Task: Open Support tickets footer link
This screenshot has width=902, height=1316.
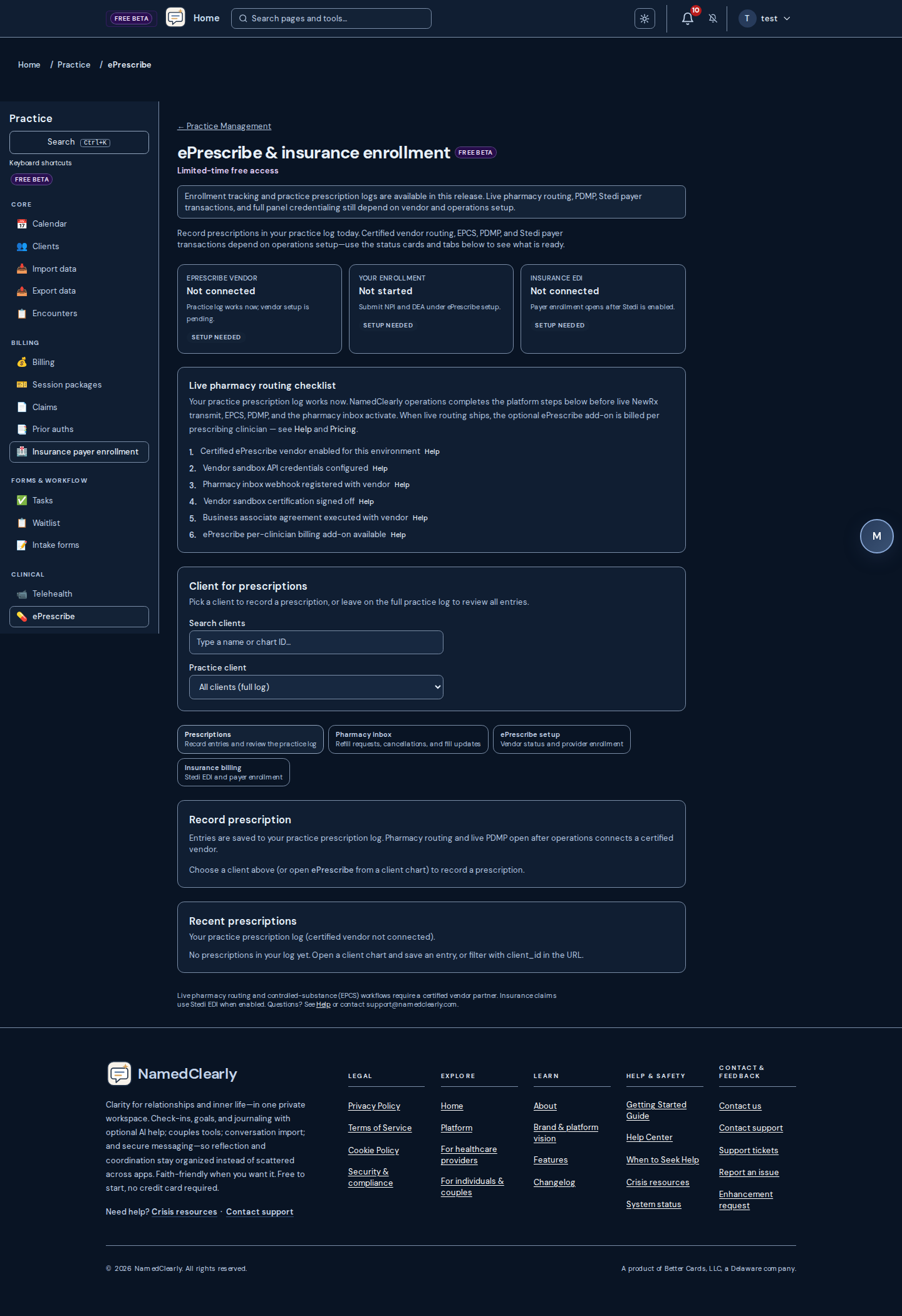Action: click(749, 1151)
